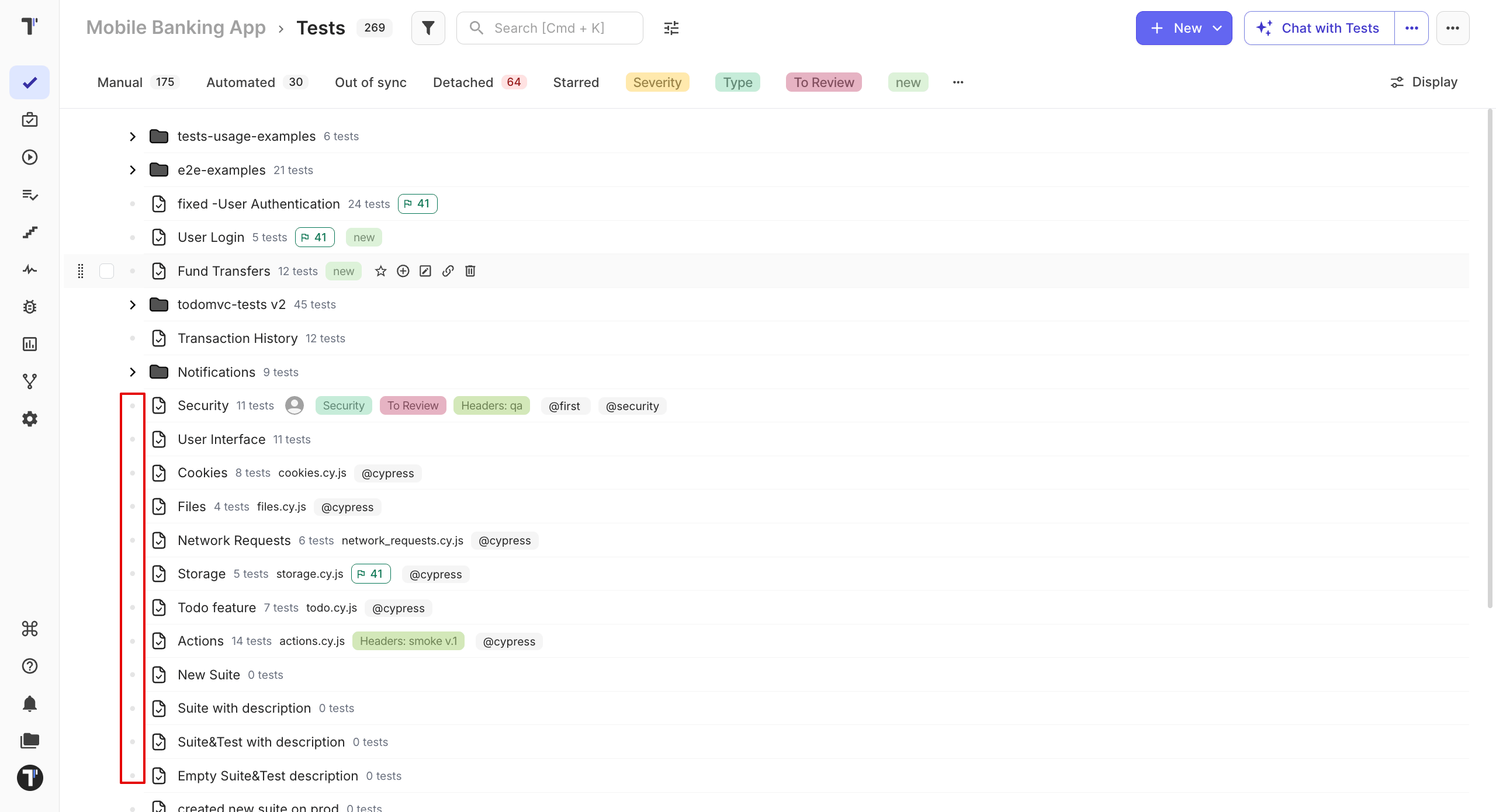Click the assignee avatar on Security suite

pyautogui.click(x=295, y=405)
